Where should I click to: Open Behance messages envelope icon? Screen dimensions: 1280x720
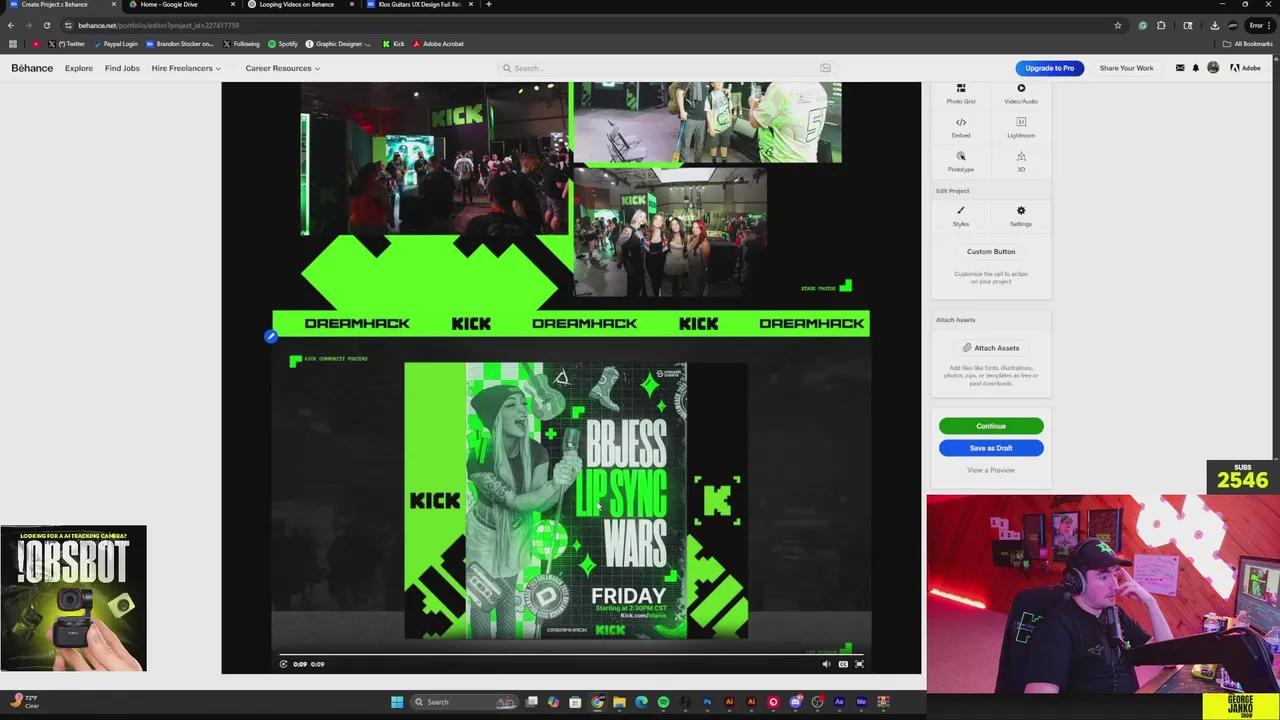pos(1180,68)
